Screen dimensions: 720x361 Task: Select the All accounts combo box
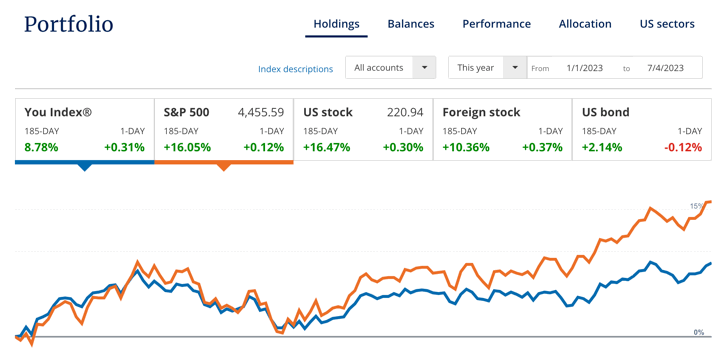click(x=390, y=68)
